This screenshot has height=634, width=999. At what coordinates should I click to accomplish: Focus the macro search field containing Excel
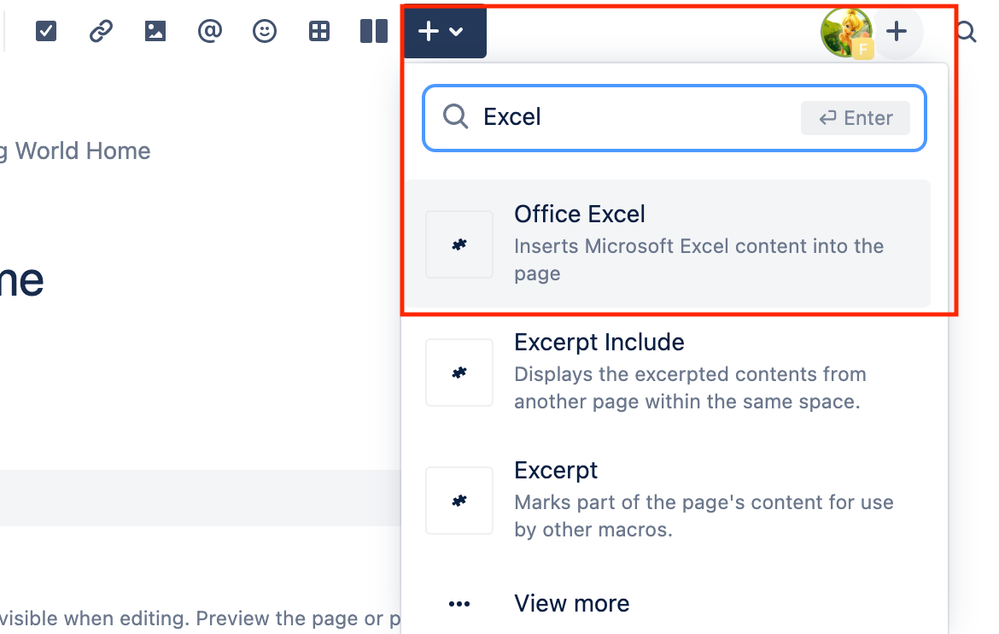point(674,118)
